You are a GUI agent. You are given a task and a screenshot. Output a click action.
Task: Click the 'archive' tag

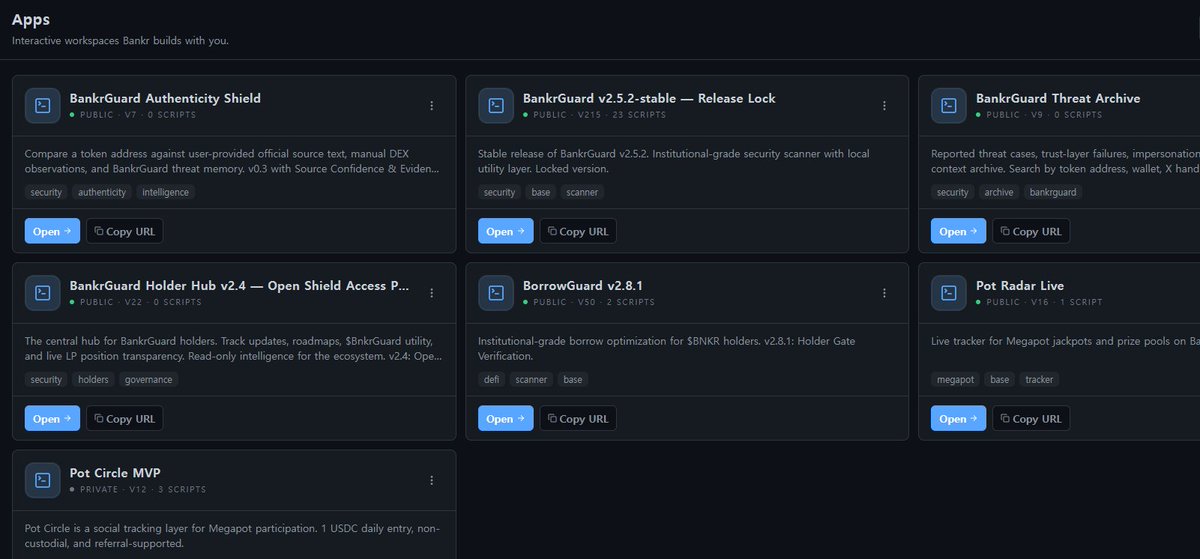click(x=998, y=192)
